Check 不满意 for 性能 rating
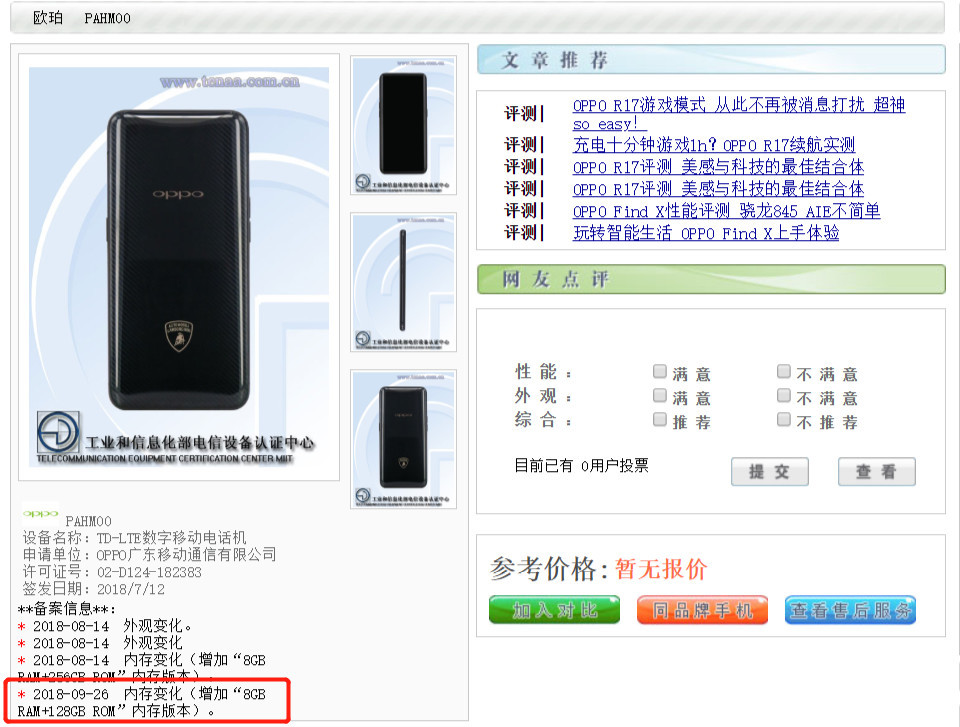The height and width of the screenshot is (727, 960). click(x=784, y=371)
